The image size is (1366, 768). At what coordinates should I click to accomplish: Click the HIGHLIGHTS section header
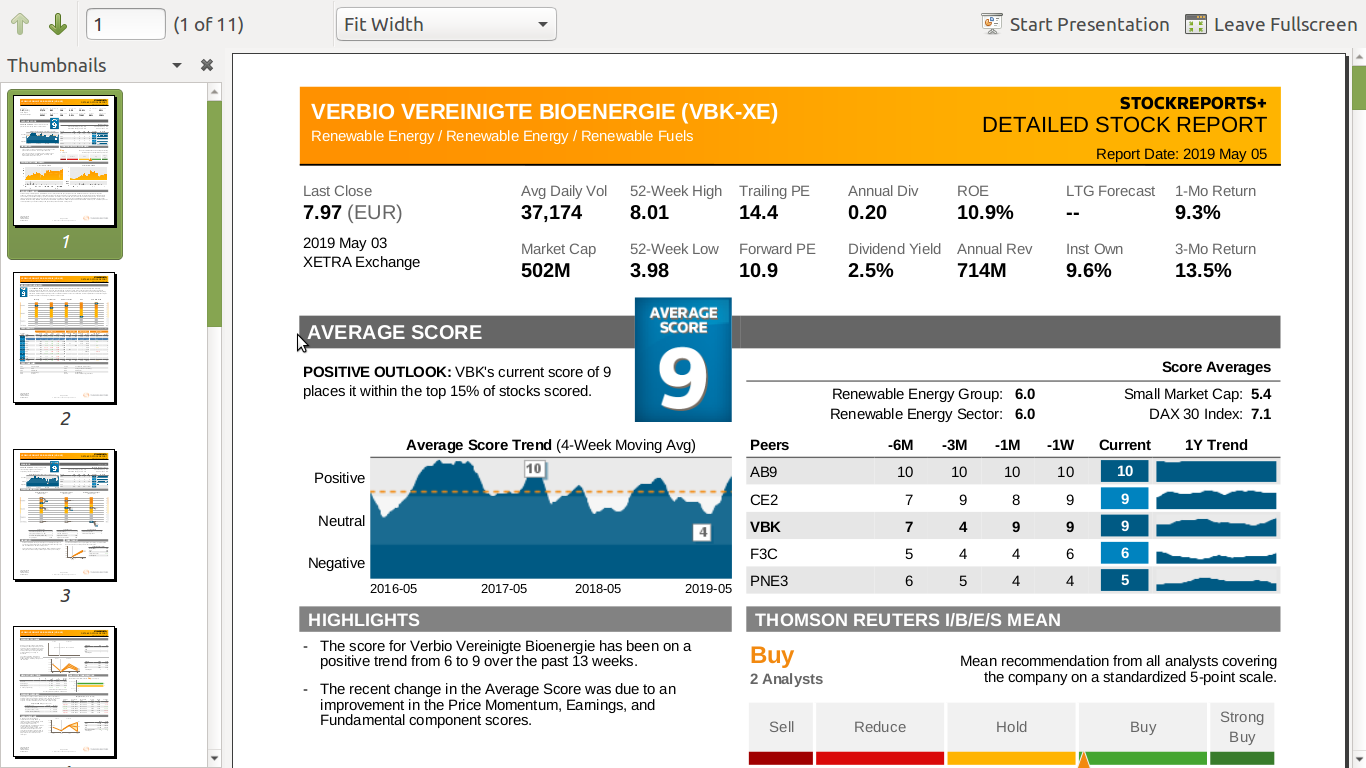(515, 619)
